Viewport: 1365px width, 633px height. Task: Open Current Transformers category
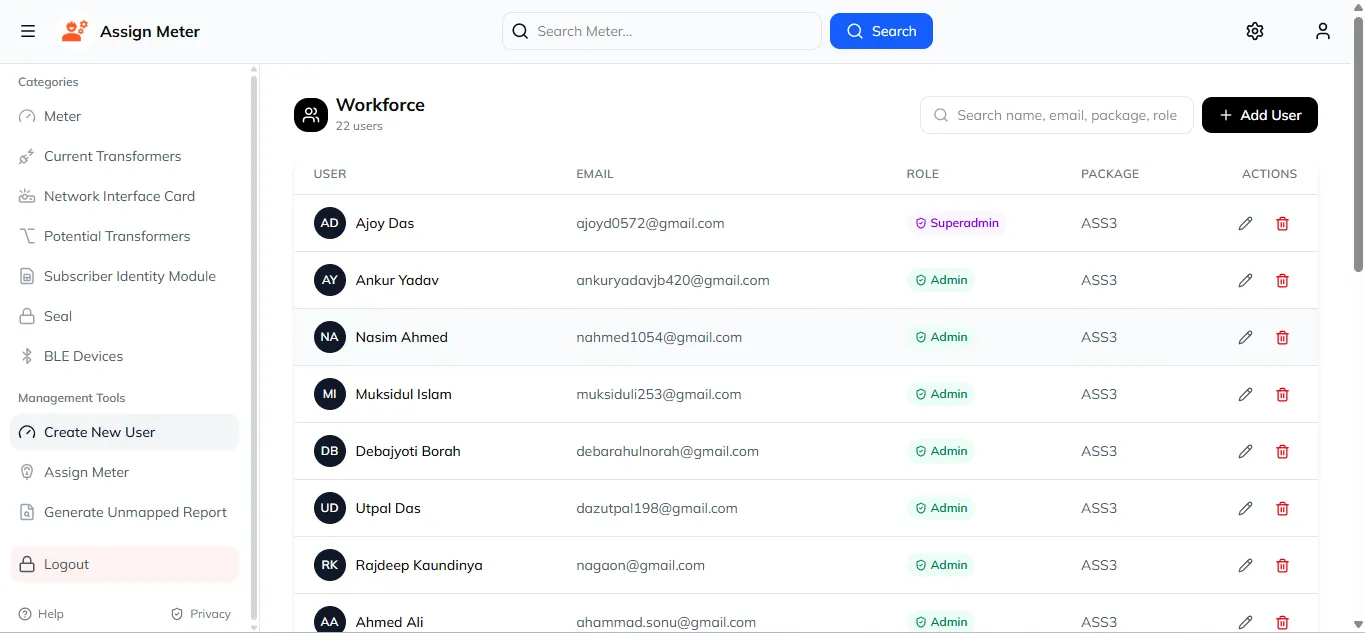[124, 156]
